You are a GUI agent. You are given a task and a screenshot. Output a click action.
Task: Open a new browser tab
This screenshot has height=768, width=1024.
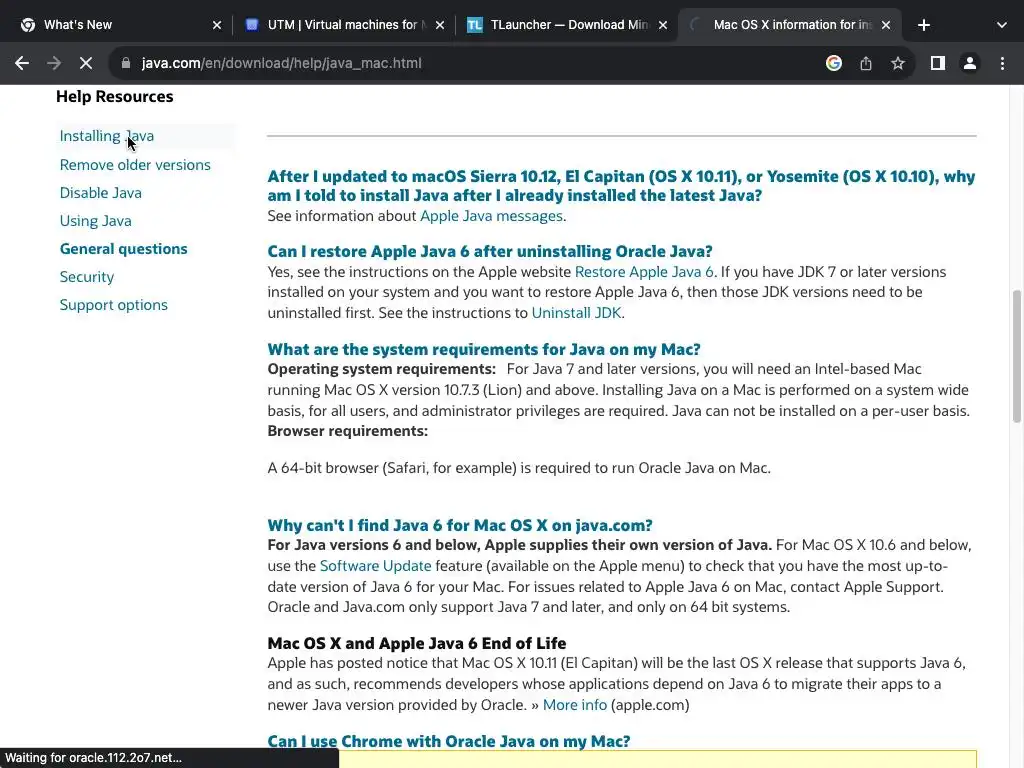tap(923, 25)
